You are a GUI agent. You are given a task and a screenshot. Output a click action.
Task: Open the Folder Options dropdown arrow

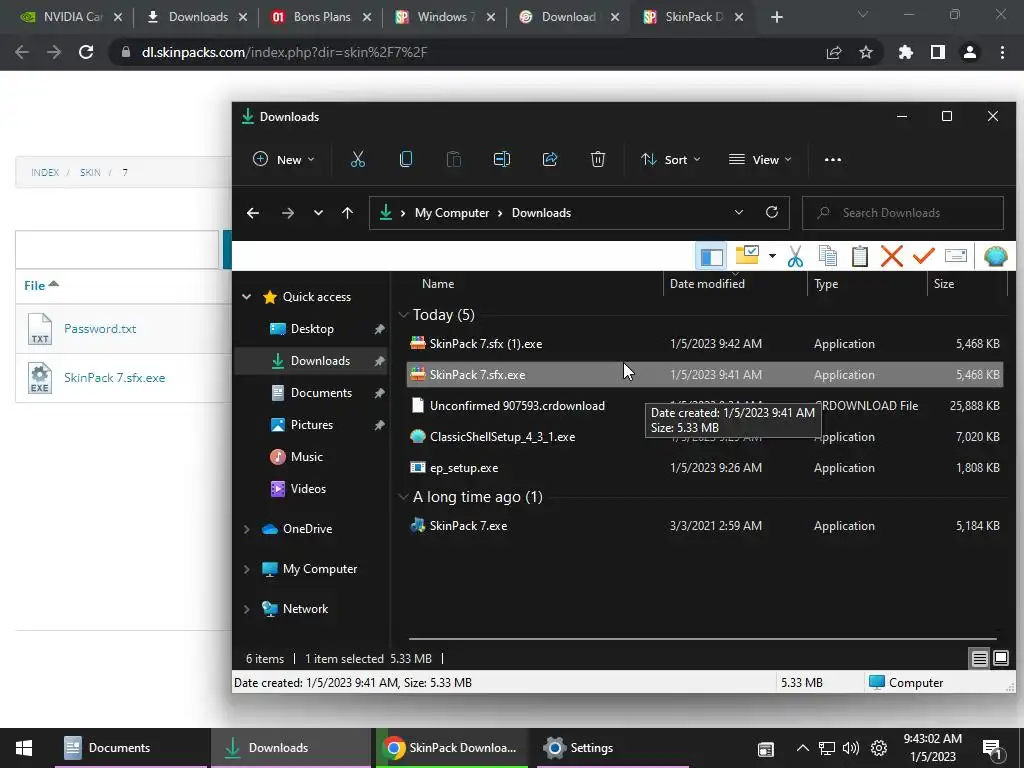772,256
